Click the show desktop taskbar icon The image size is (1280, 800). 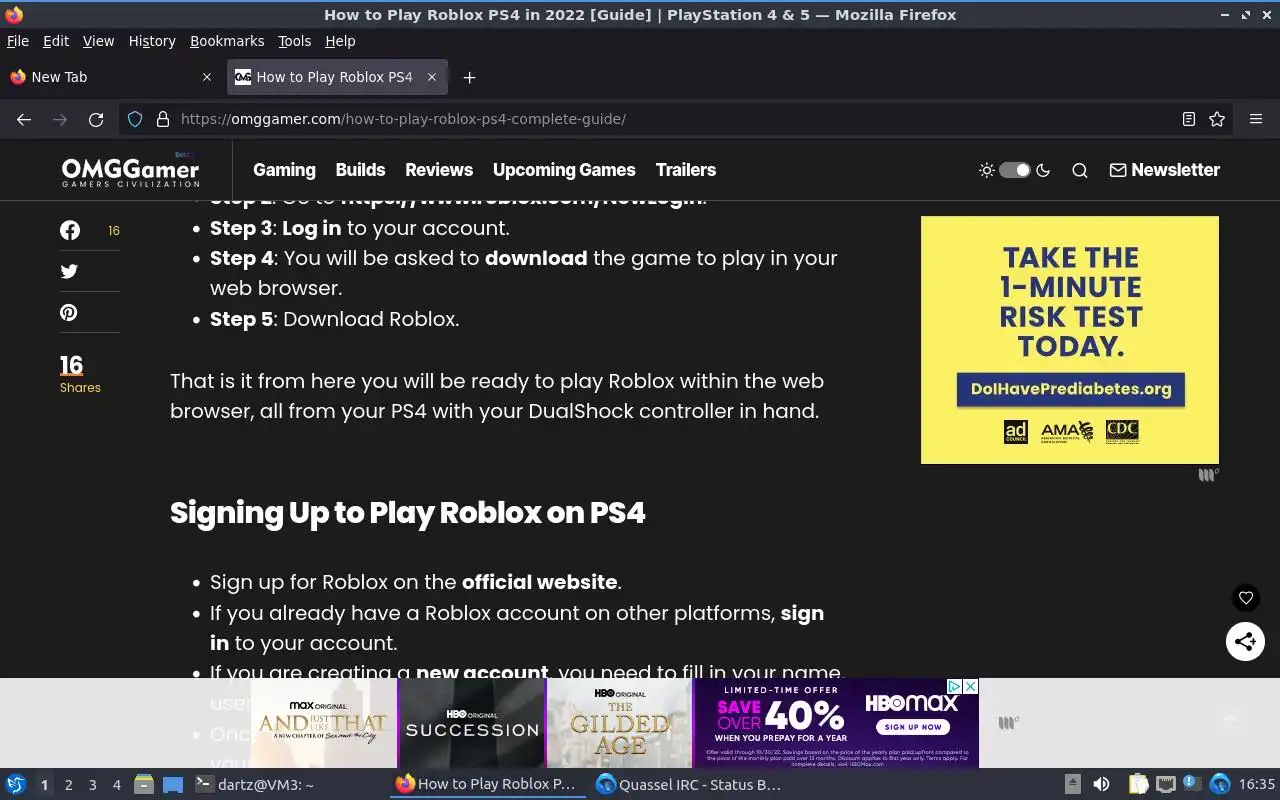click(x=173, y=784)
